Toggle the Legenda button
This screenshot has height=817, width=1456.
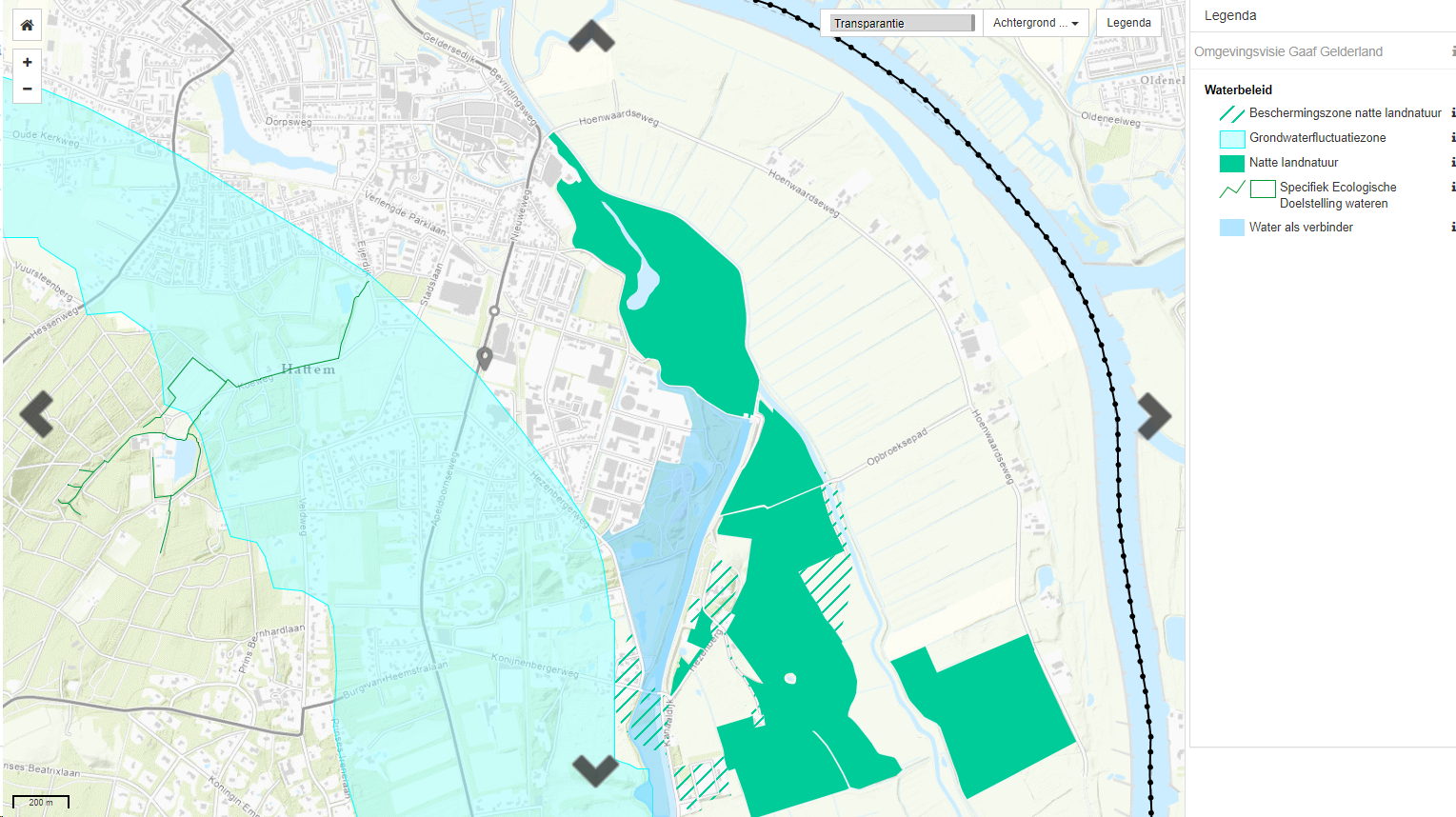pos(1128,23)
